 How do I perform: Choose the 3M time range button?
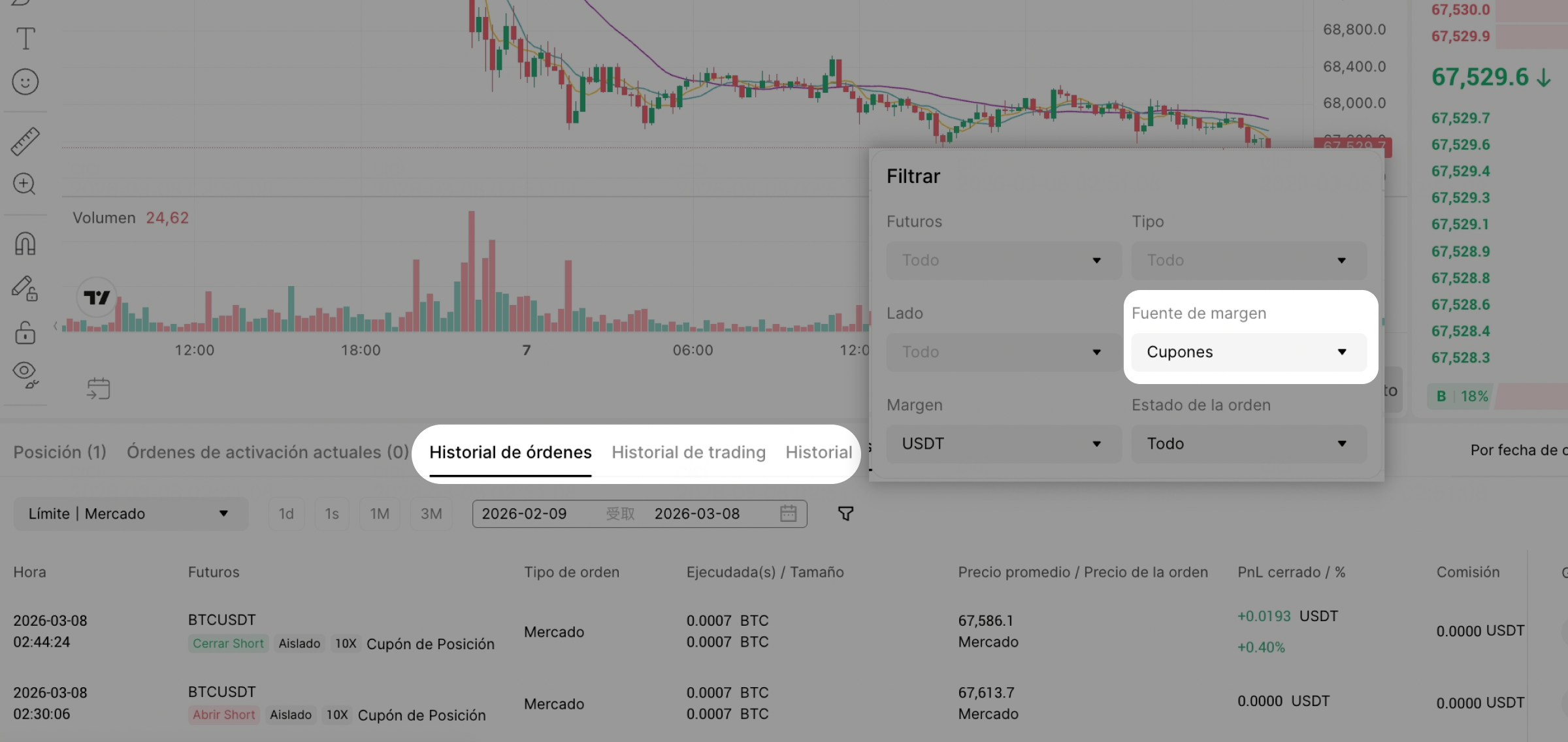click(x=431, y=514)
